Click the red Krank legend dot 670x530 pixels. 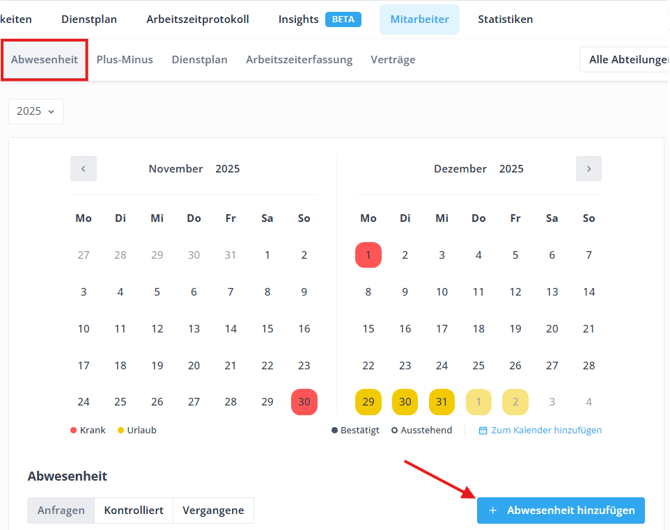click(72, 430)
